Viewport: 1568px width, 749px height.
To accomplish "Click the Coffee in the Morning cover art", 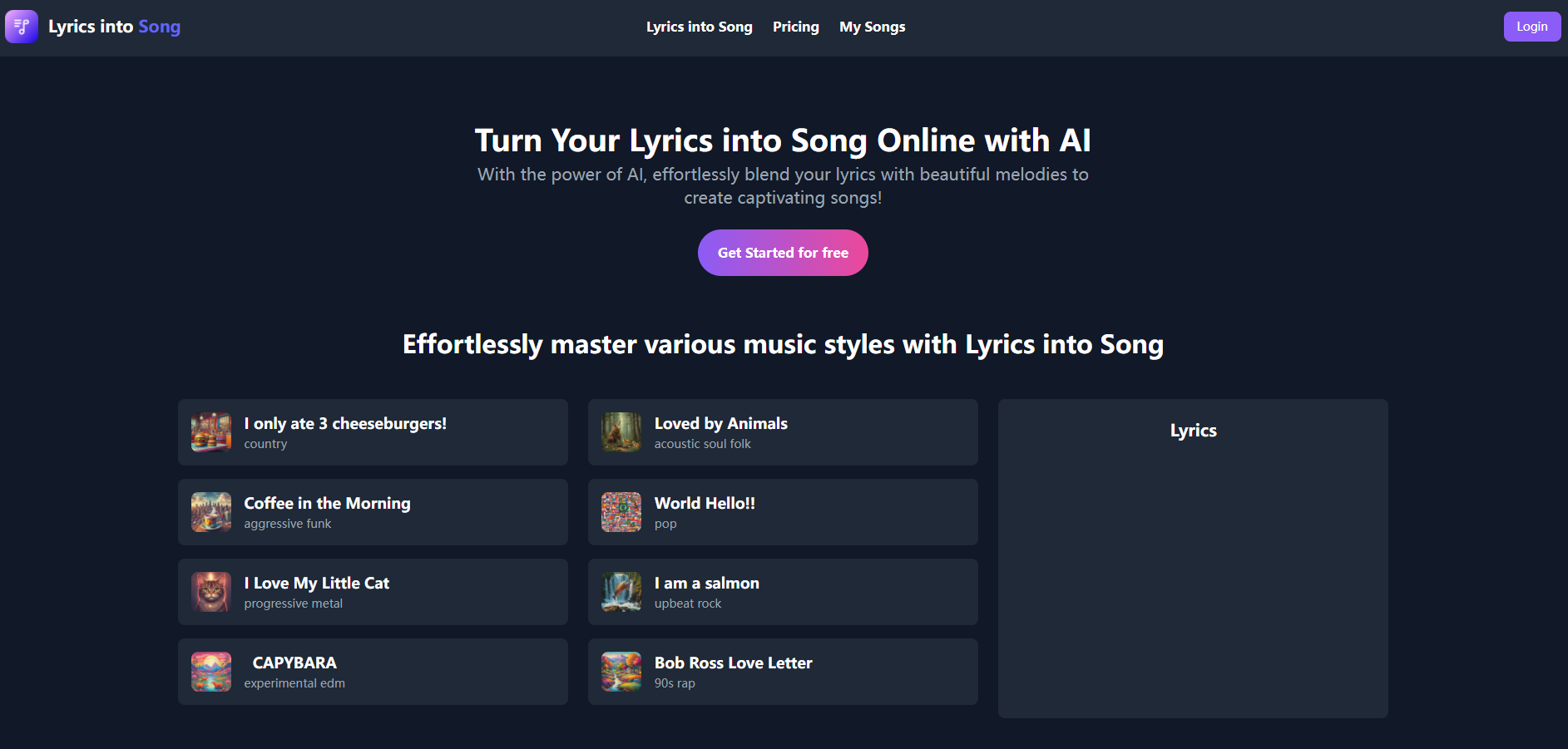I will (211, 512).
